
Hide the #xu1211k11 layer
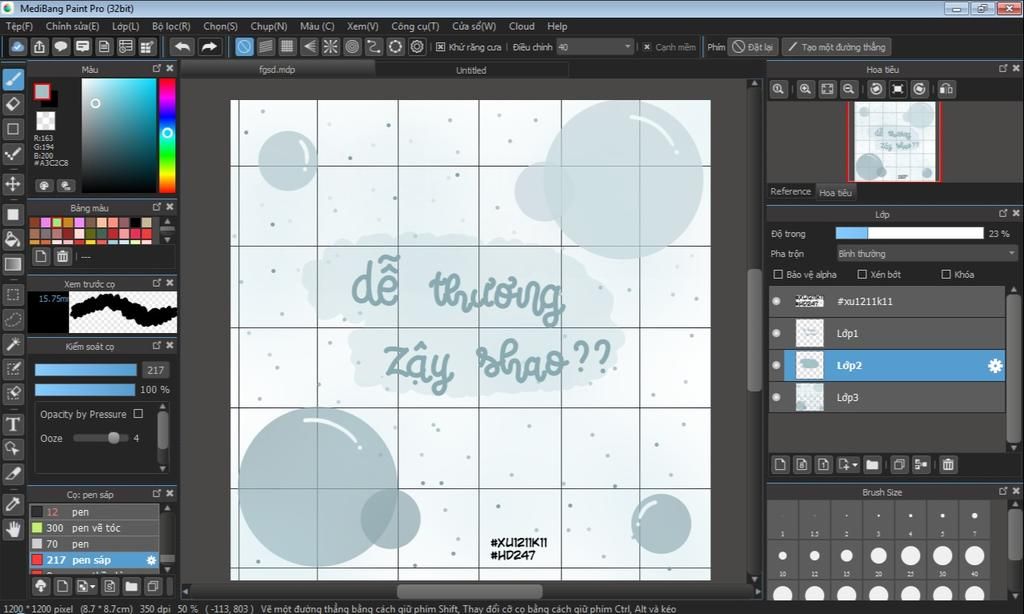(776, 301)
